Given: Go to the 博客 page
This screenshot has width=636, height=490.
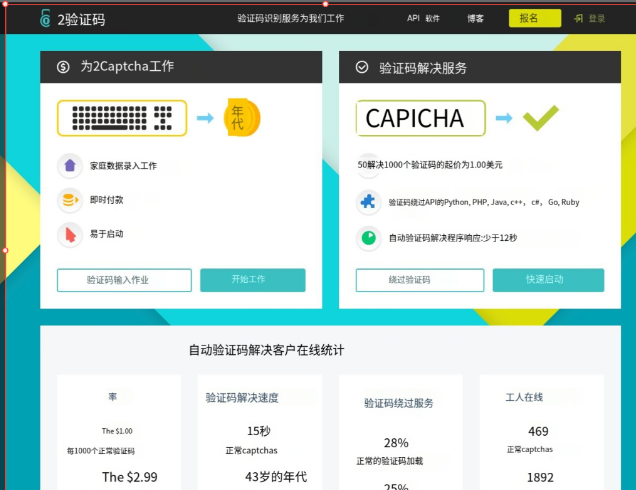Looking at the screenshot, I should click(475, 18).
